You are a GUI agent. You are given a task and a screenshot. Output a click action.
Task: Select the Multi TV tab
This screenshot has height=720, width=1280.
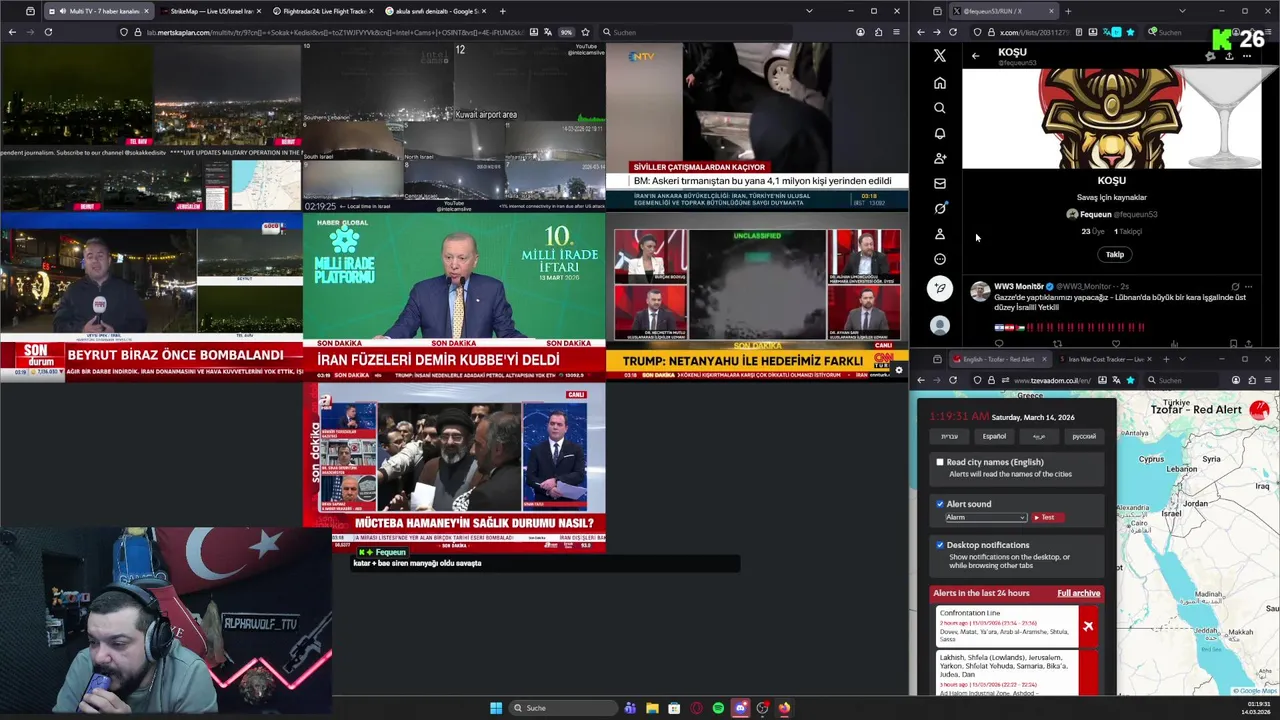[97, 11]
